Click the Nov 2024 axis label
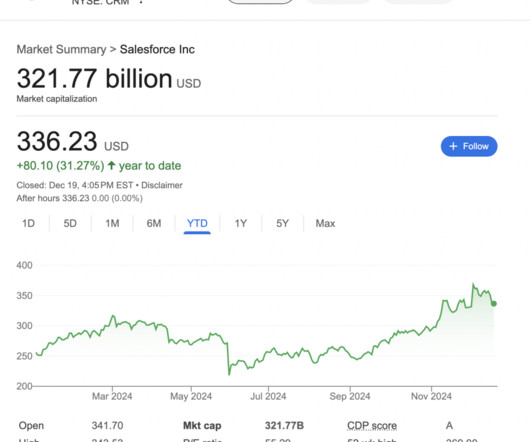This screenshot has width=530, height=442. point(431,396)
